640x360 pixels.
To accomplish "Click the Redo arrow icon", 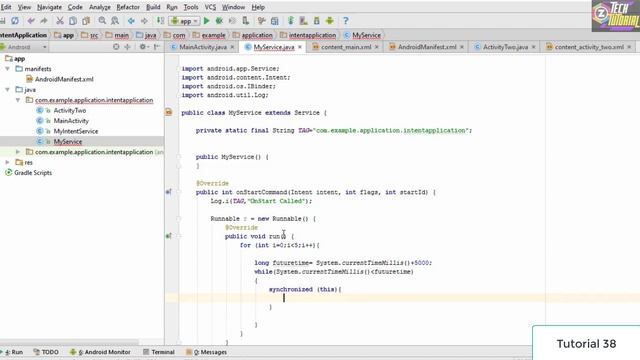I will [x=44, y=21].
